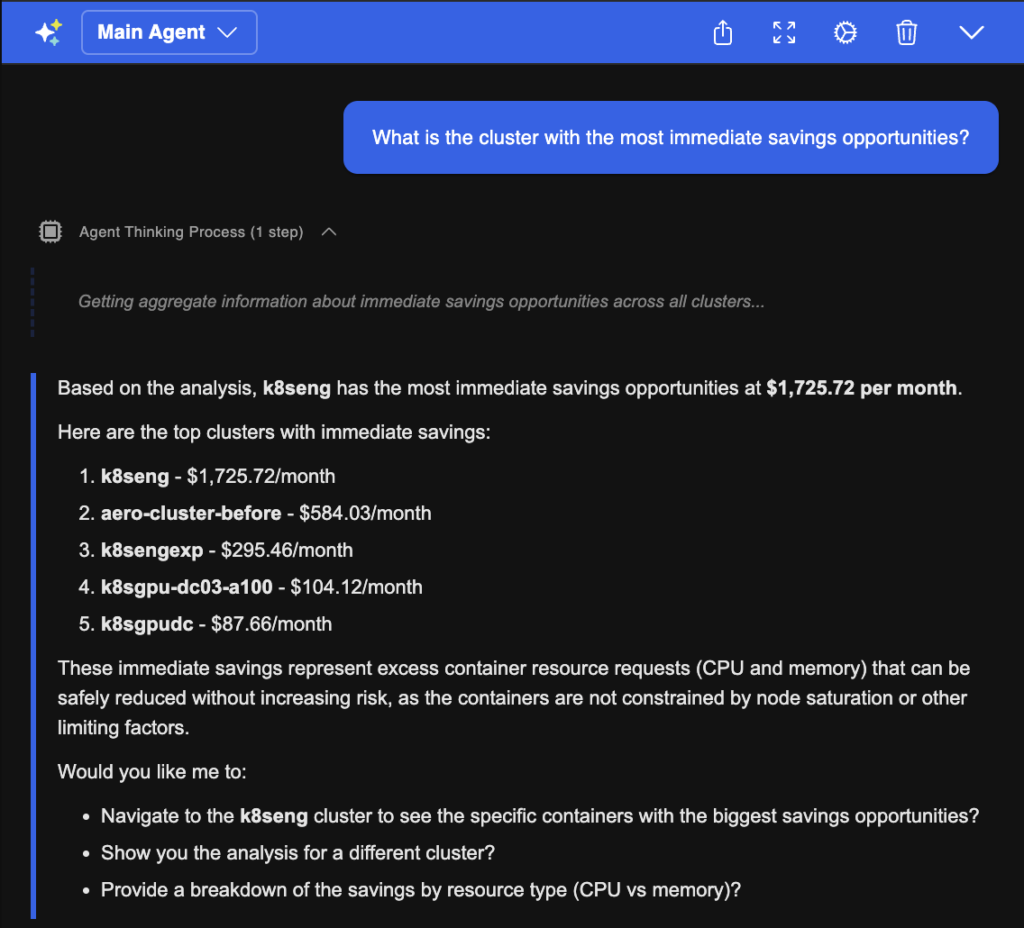This screenshot has height=928, width=1024.
Task: Open the Main Agent selector dropdown
Action: click(x=168, y=31)
